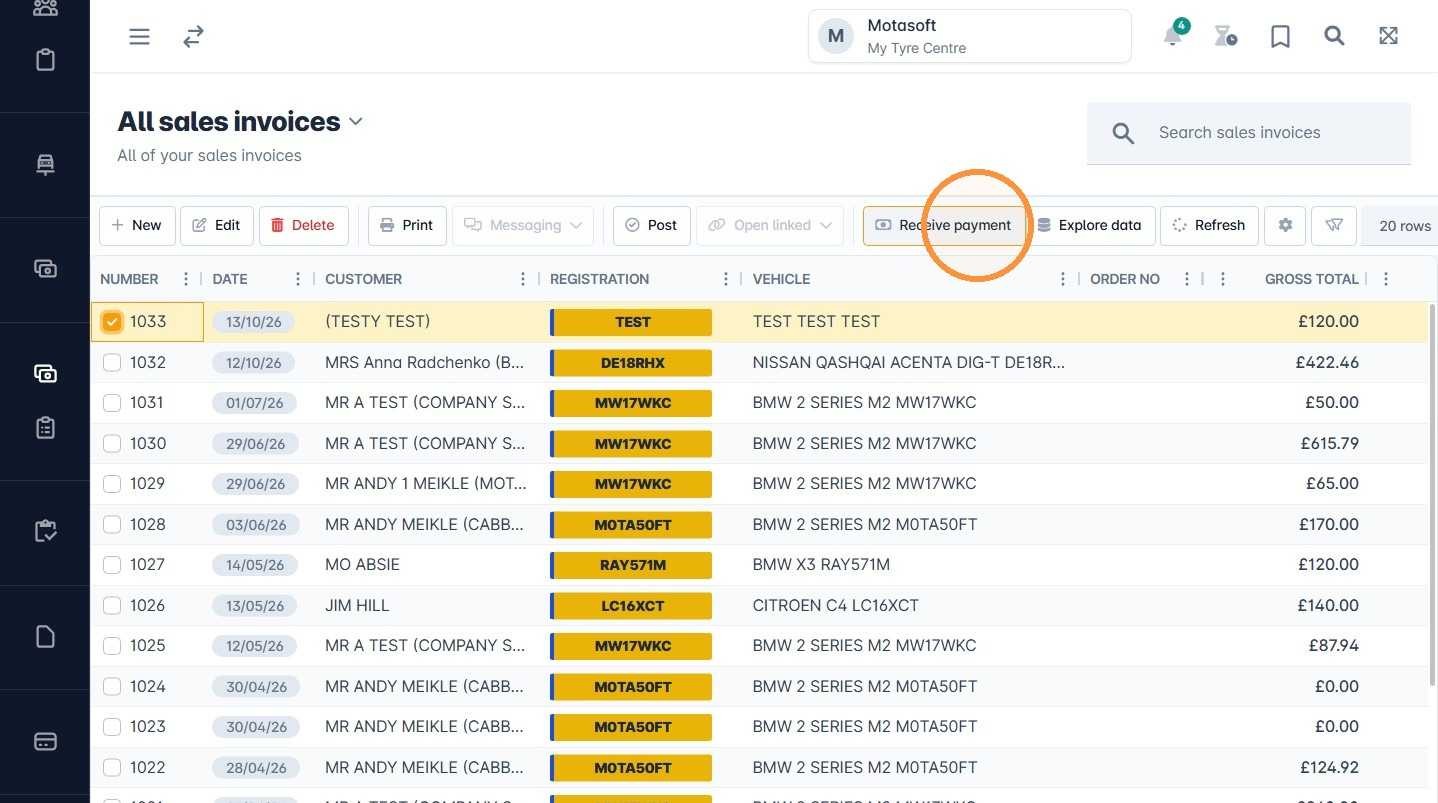Open the Motasoft company switcher
This screenshot has width=1438, height=803.
pyautogui.click(x=969, y=36)
